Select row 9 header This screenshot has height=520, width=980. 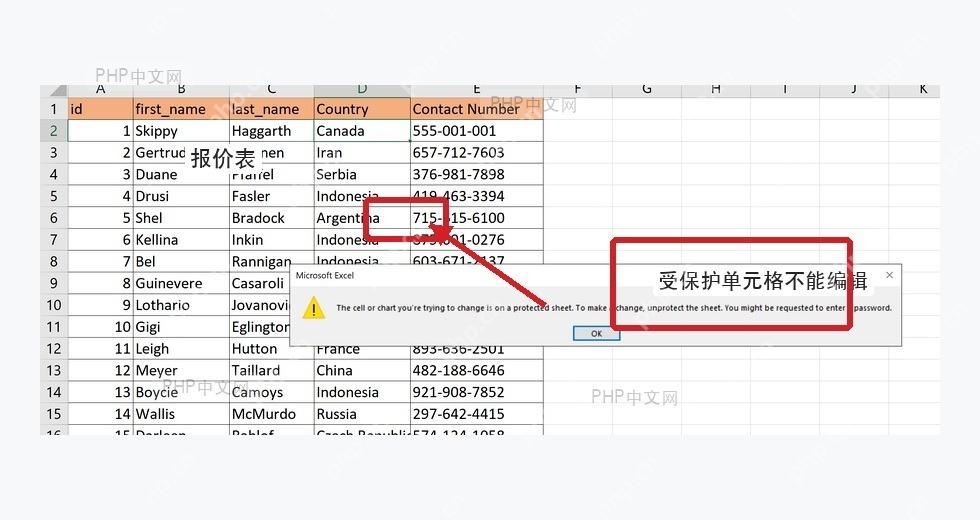click(x=54, y=284)
